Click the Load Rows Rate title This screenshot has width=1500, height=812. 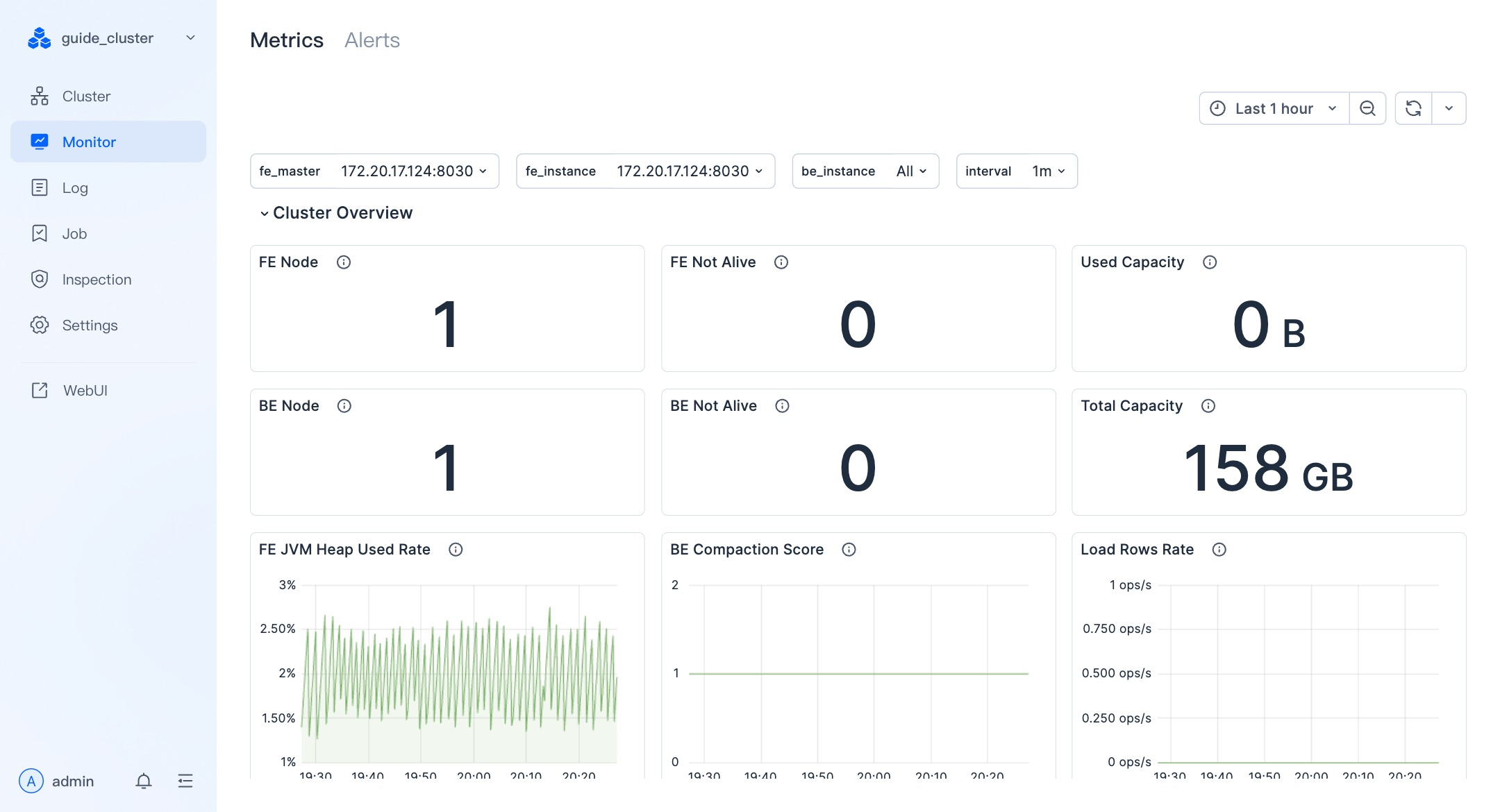tap(1137, 550)
